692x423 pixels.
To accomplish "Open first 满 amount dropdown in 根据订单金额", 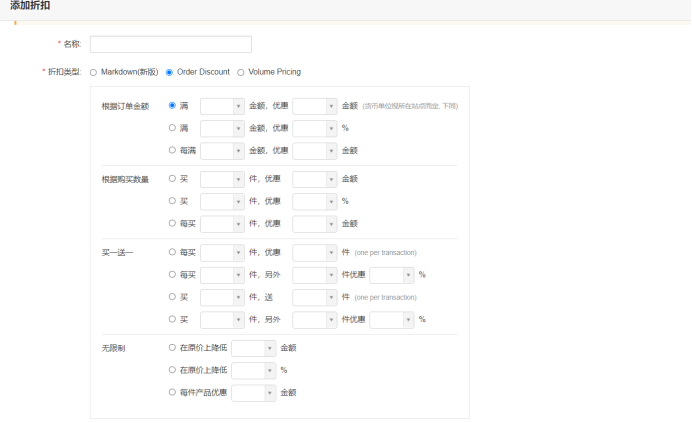I will 222,105.
